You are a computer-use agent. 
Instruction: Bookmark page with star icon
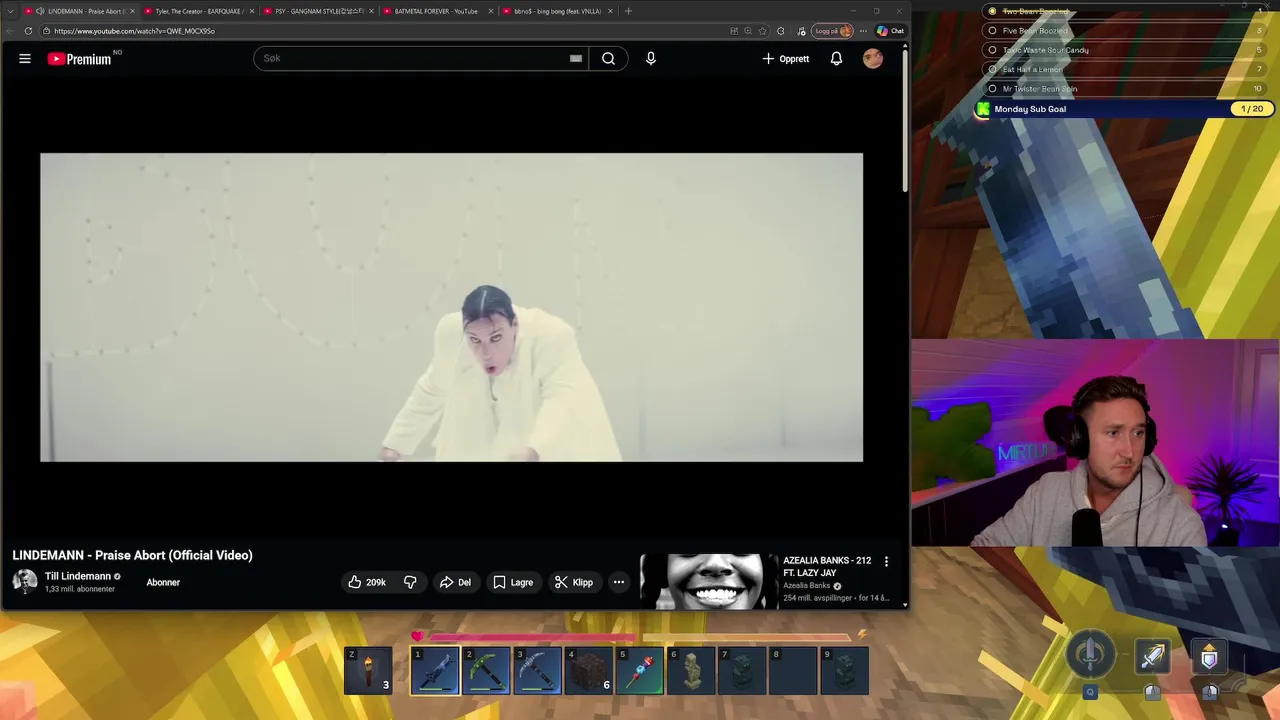click(763, 31)
